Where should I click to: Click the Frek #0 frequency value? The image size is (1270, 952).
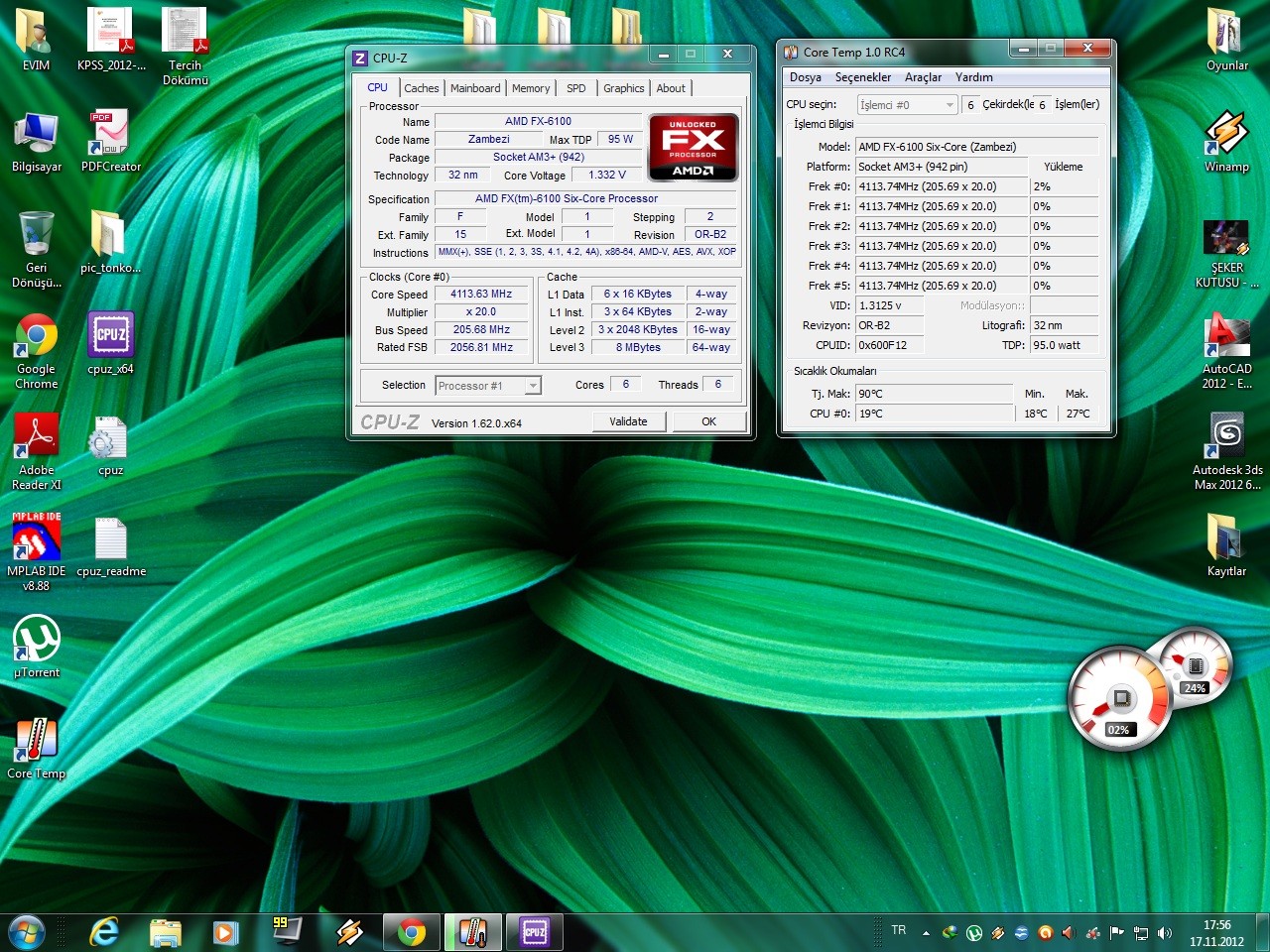coord(943,186)
